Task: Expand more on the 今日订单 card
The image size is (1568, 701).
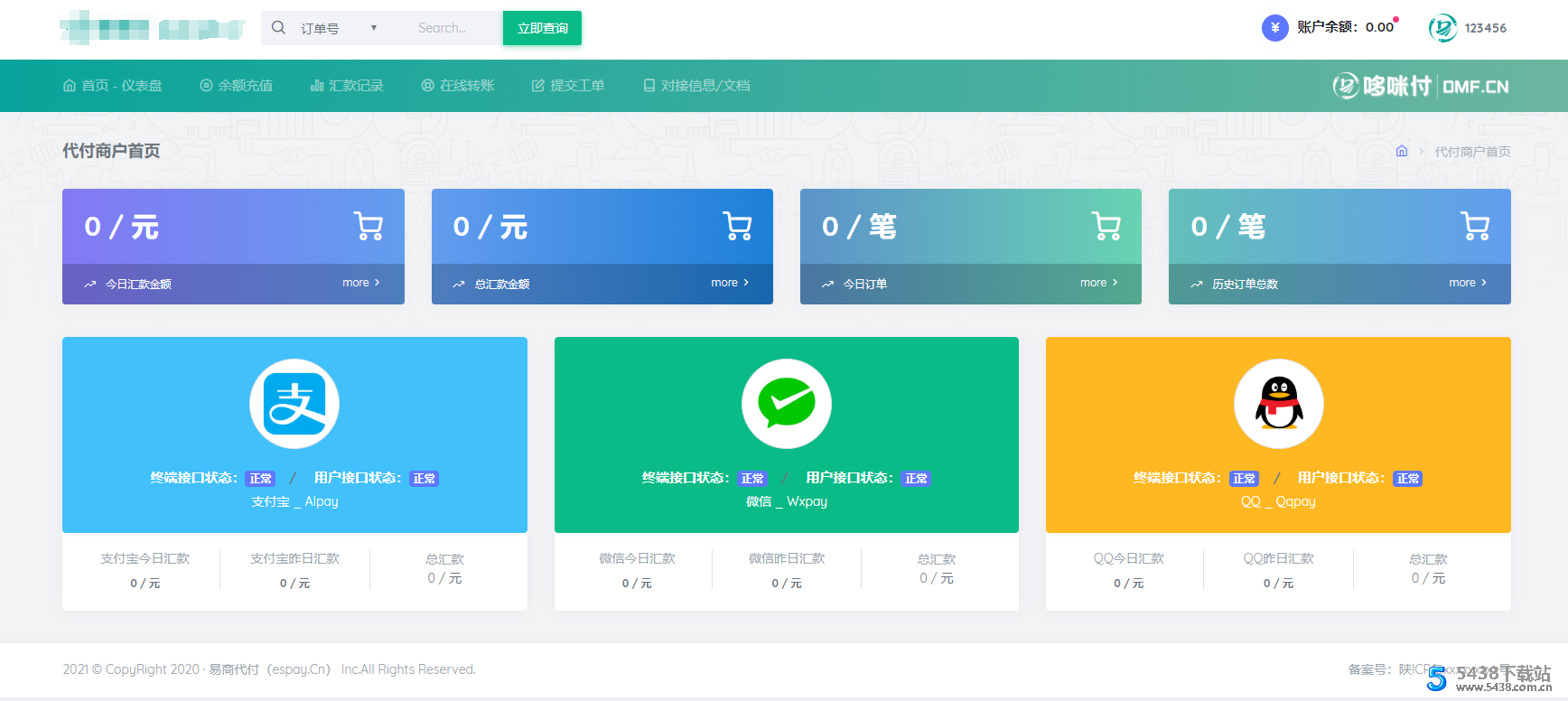Action: (1098, 283)
